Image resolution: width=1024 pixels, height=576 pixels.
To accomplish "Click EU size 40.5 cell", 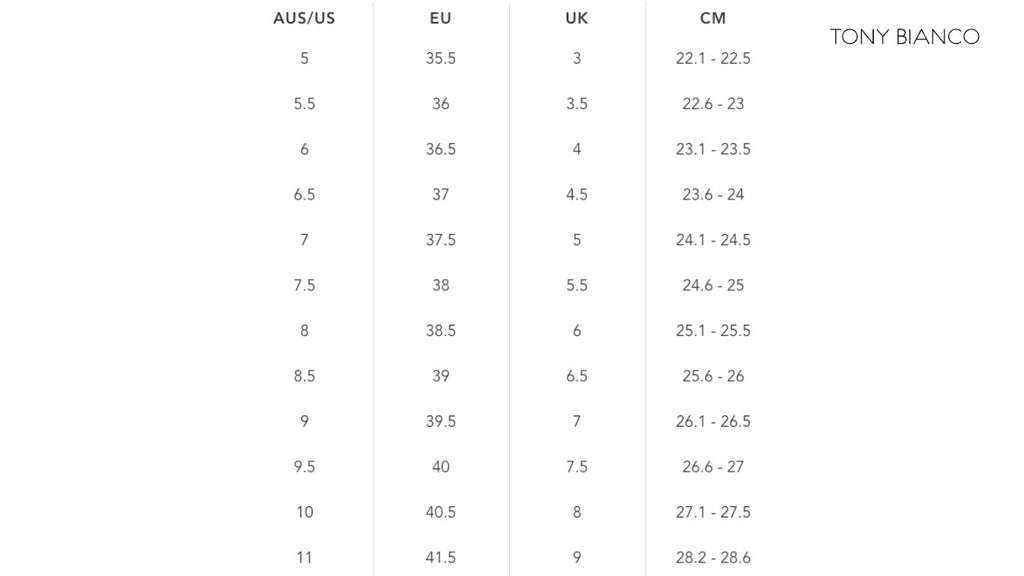I will (x=441, y=512).
